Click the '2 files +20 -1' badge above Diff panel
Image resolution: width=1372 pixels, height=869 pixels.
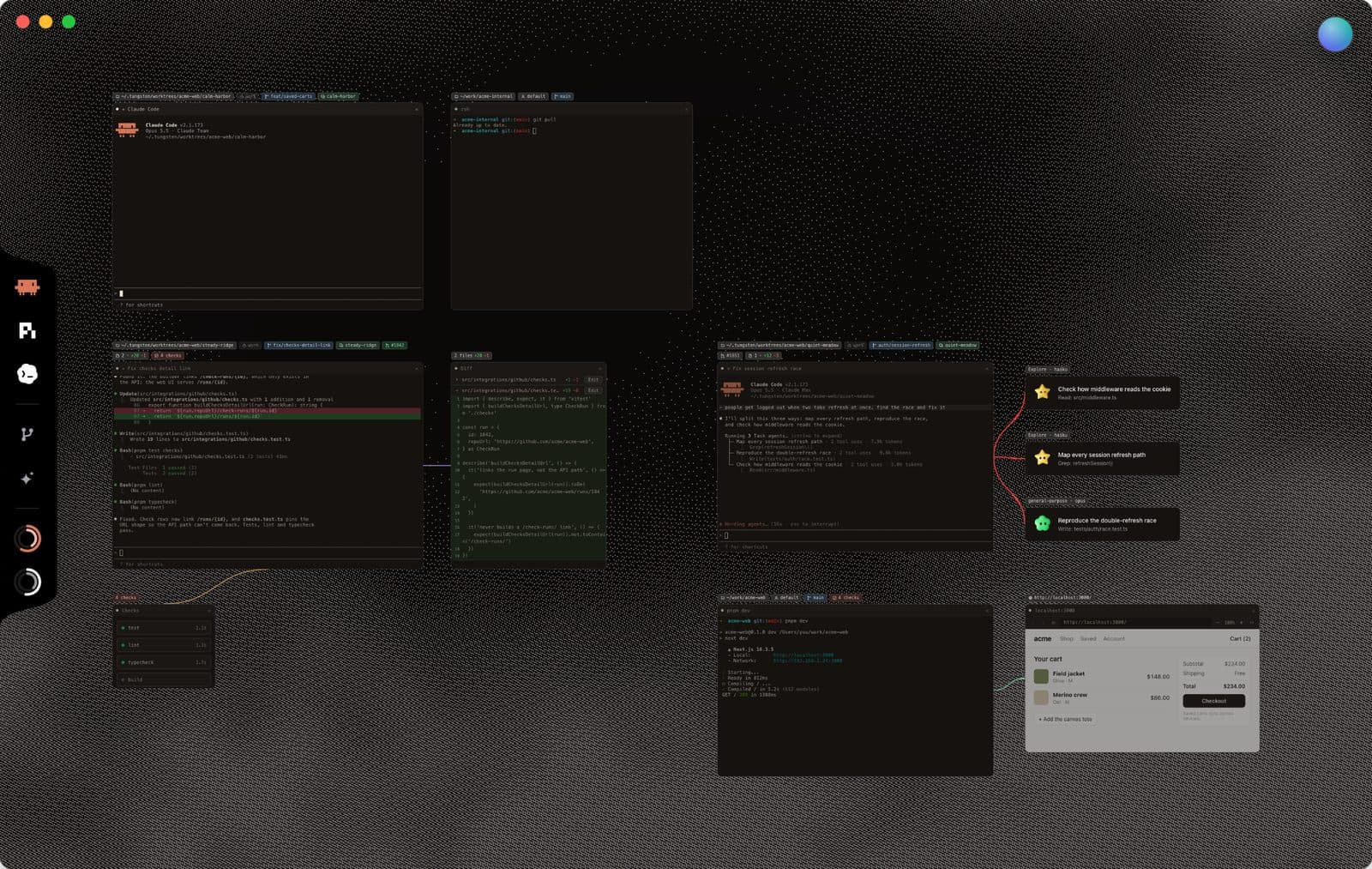point(472,355)
